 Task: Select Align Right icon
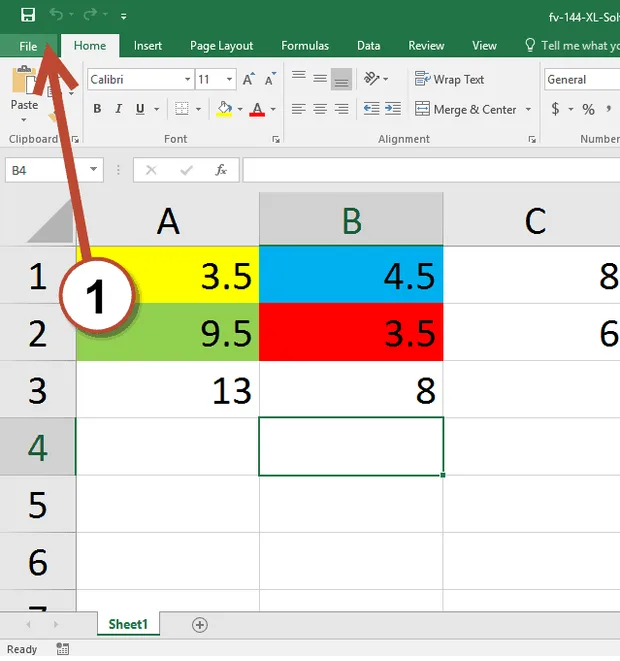[x=341, y=109]
